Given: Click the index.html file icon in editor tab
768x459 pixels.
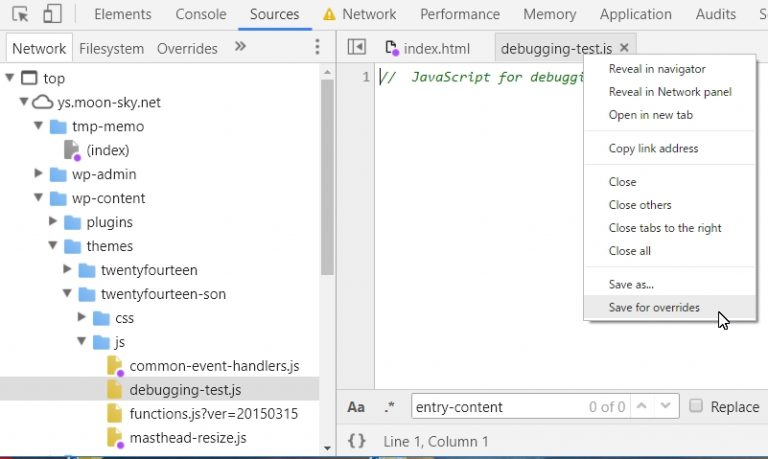Looking at the screenshot, I should pos(392,48).
